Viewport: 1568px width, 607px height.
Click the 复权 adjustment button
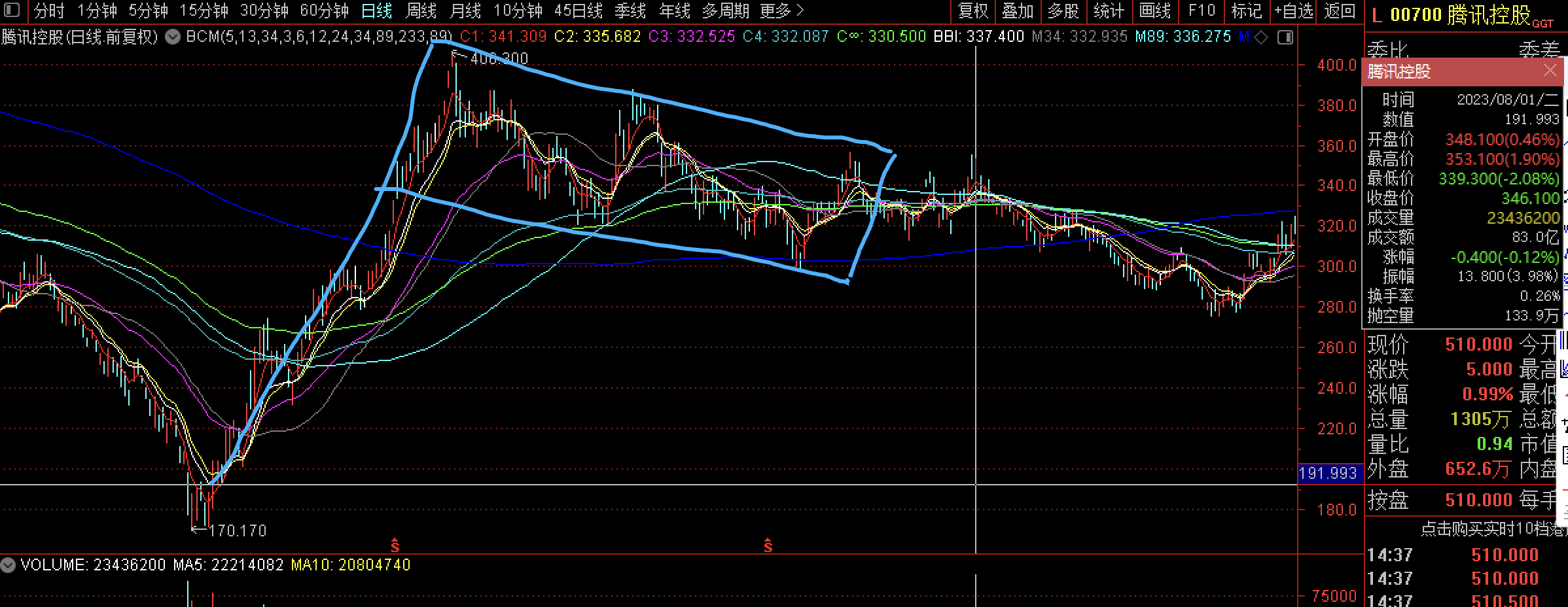[x=972, y=10]
